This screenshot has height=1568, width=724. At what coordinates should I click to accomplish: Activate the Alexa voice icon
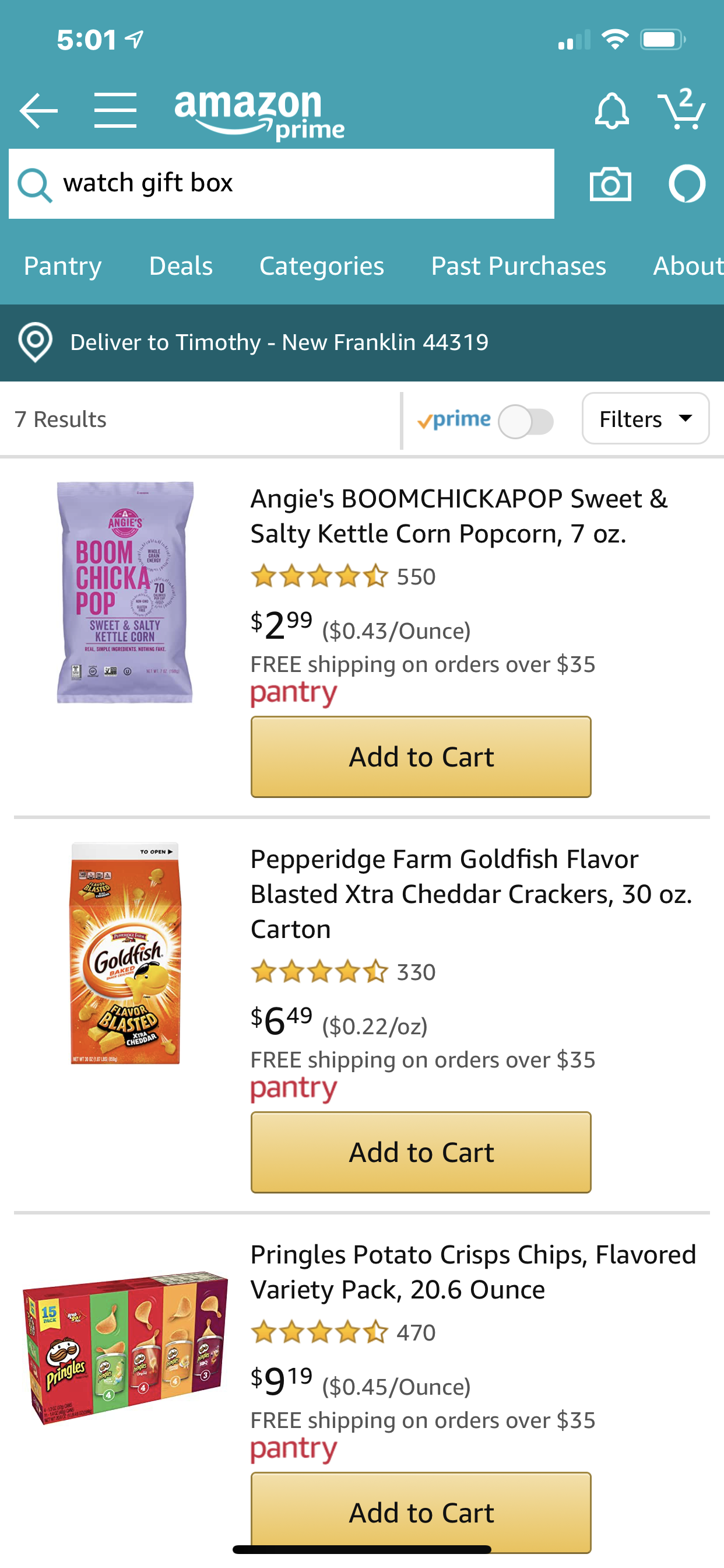click(x=687, y=184)
